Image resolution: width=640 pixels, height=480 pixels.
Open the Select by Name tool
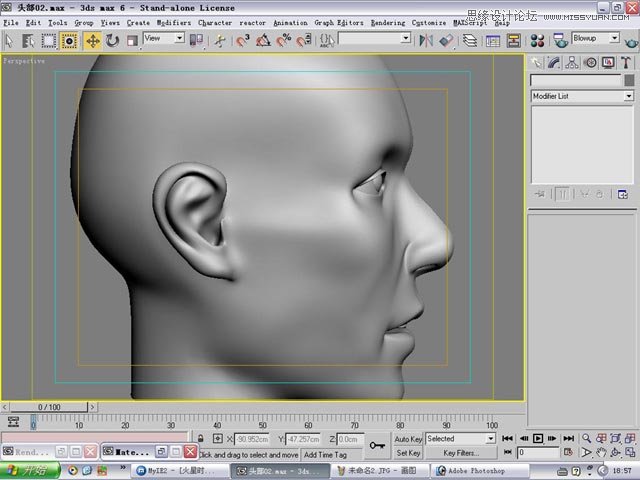tap(28, 41)
